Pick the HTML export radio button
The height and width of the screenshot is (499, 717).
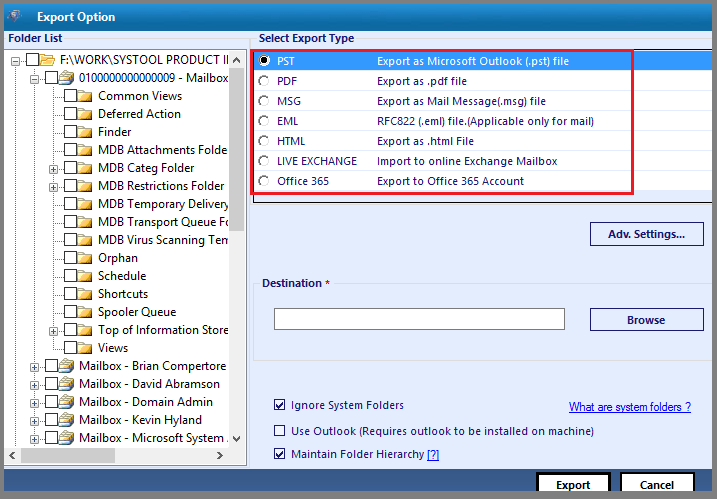[x=264, y=141]
